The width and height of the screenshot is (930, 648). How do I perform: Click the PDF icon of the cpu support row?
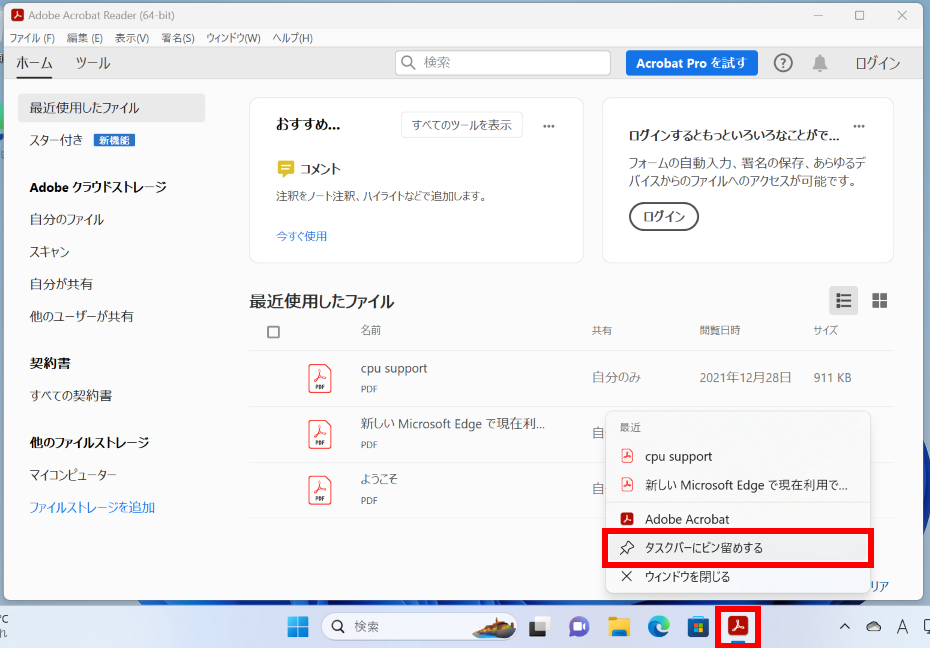[320, 378]
